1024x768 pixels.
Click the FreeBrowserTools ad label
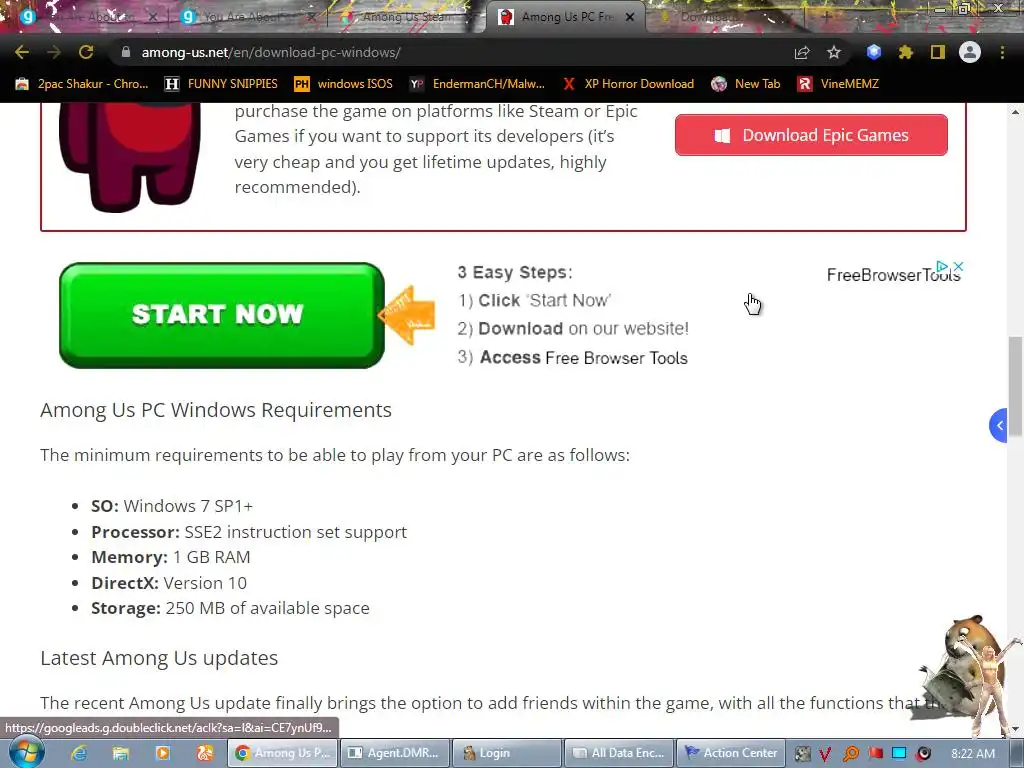(893, 275)
